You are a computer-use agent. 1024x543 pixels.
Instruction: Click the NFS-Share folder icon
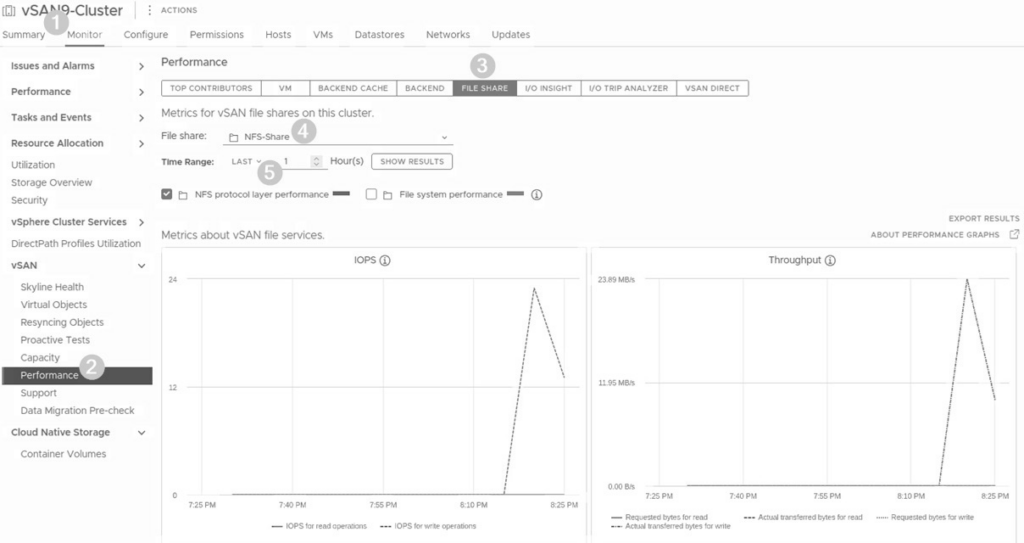point(234,137)
